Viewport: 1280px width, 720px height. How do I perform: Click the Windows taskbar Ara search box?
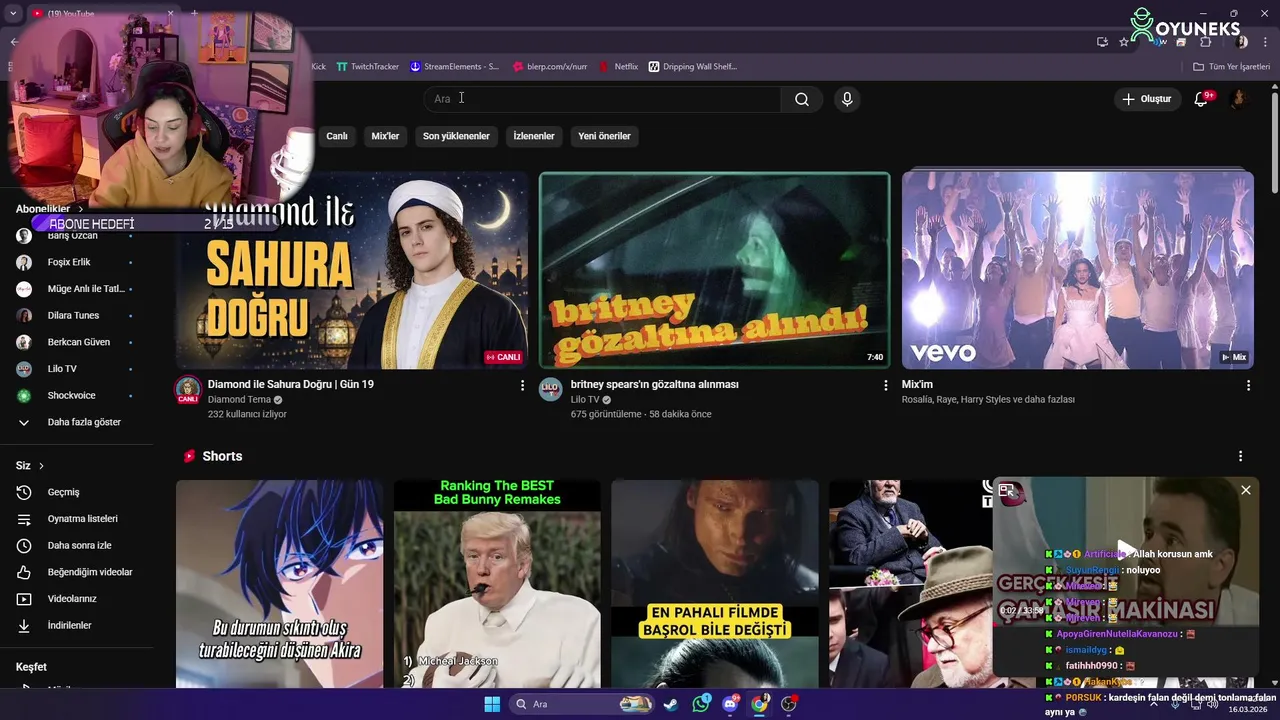click(x=583, y=704)
